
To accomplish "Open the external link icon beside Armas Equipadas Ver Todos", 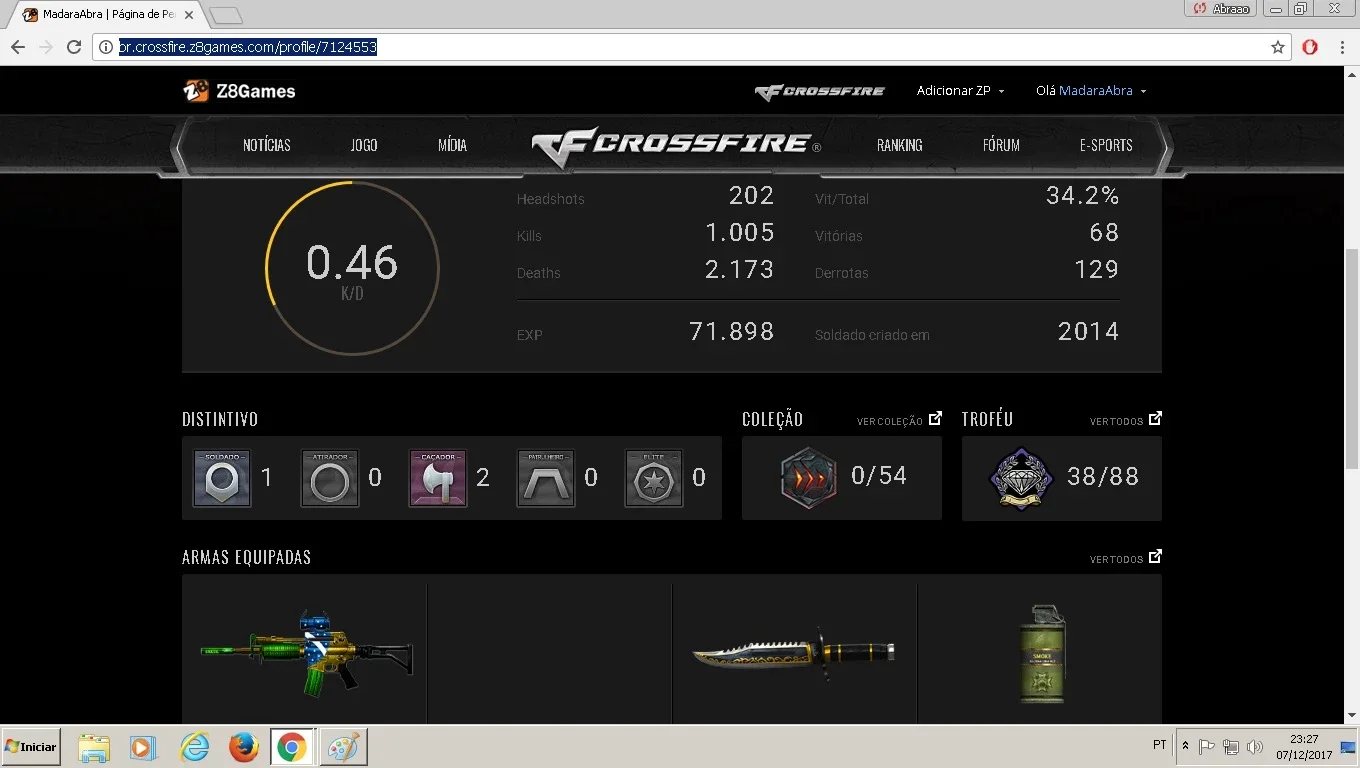I will coord(1155,557).
